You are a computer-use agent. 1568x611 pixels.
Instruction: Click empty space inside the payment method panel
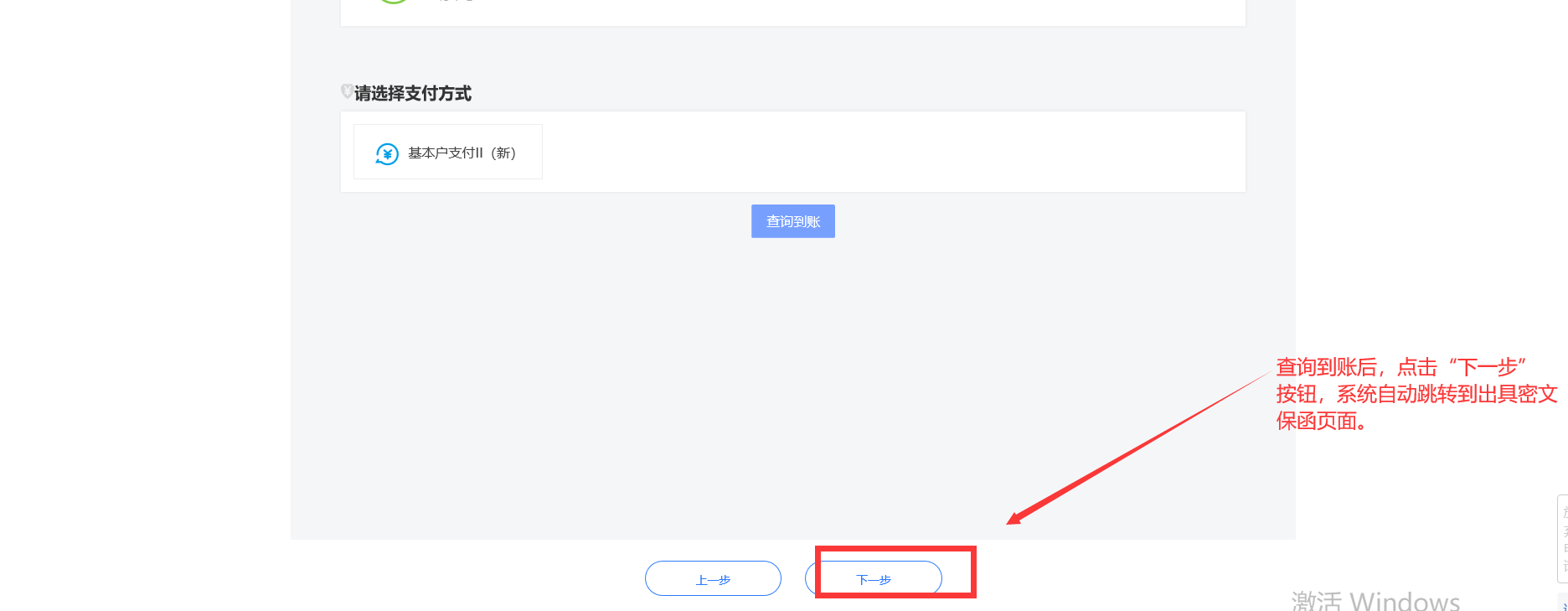[x=879, y=152]
